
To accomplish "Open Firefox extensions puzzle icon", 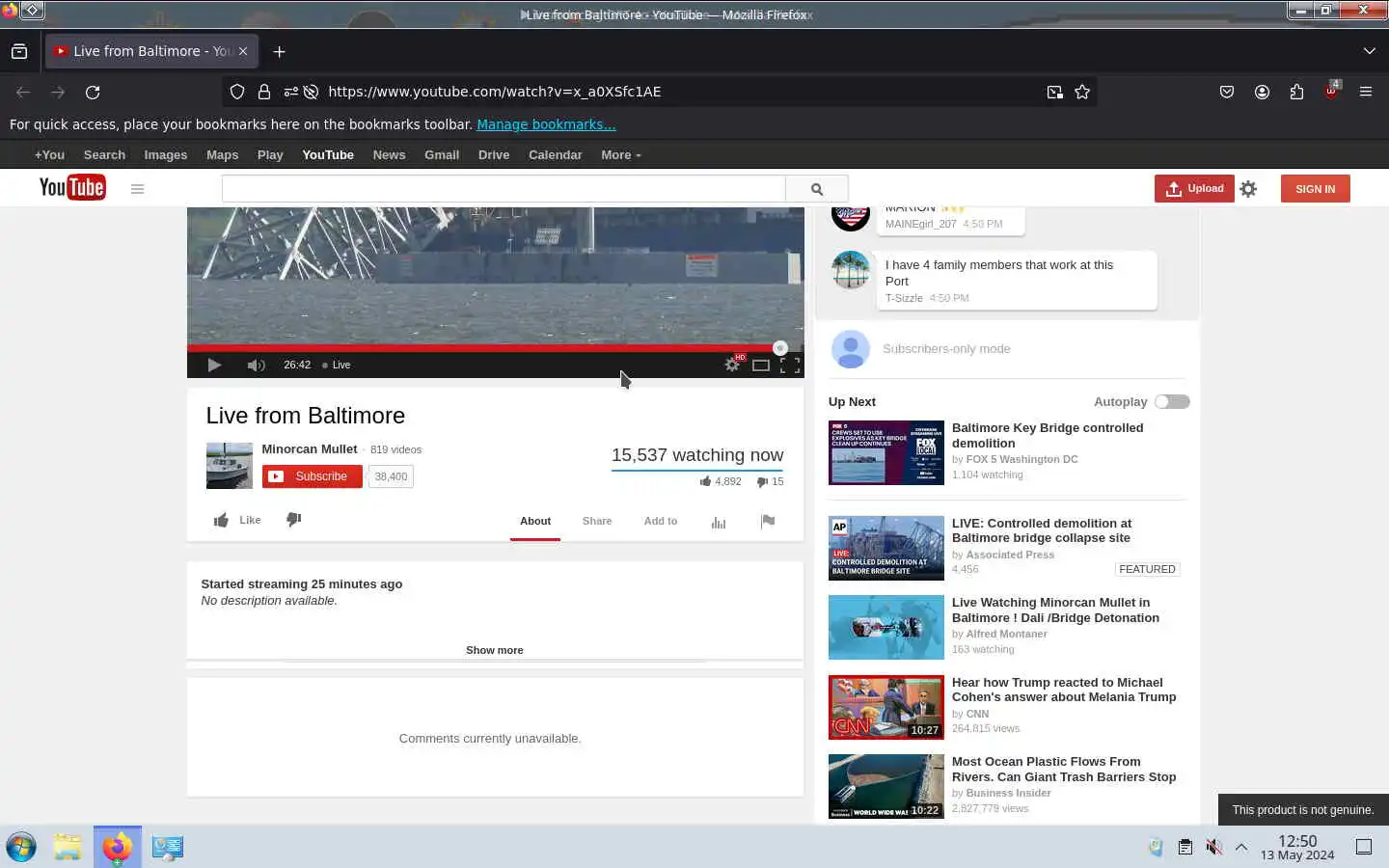I will (1296, 92).
